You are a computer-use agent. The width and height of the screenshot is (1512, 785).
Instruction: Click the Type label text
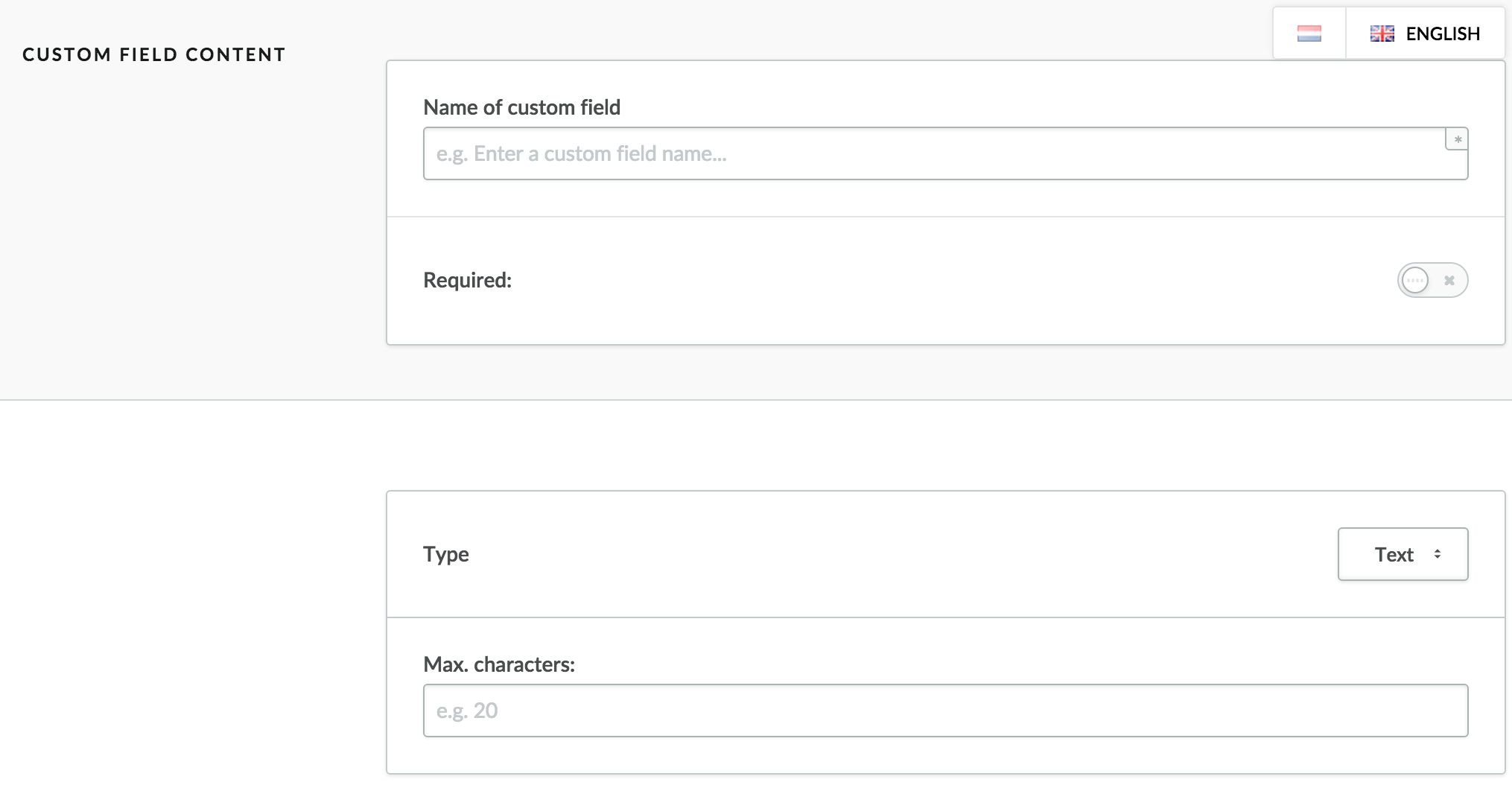pos(445,555)
